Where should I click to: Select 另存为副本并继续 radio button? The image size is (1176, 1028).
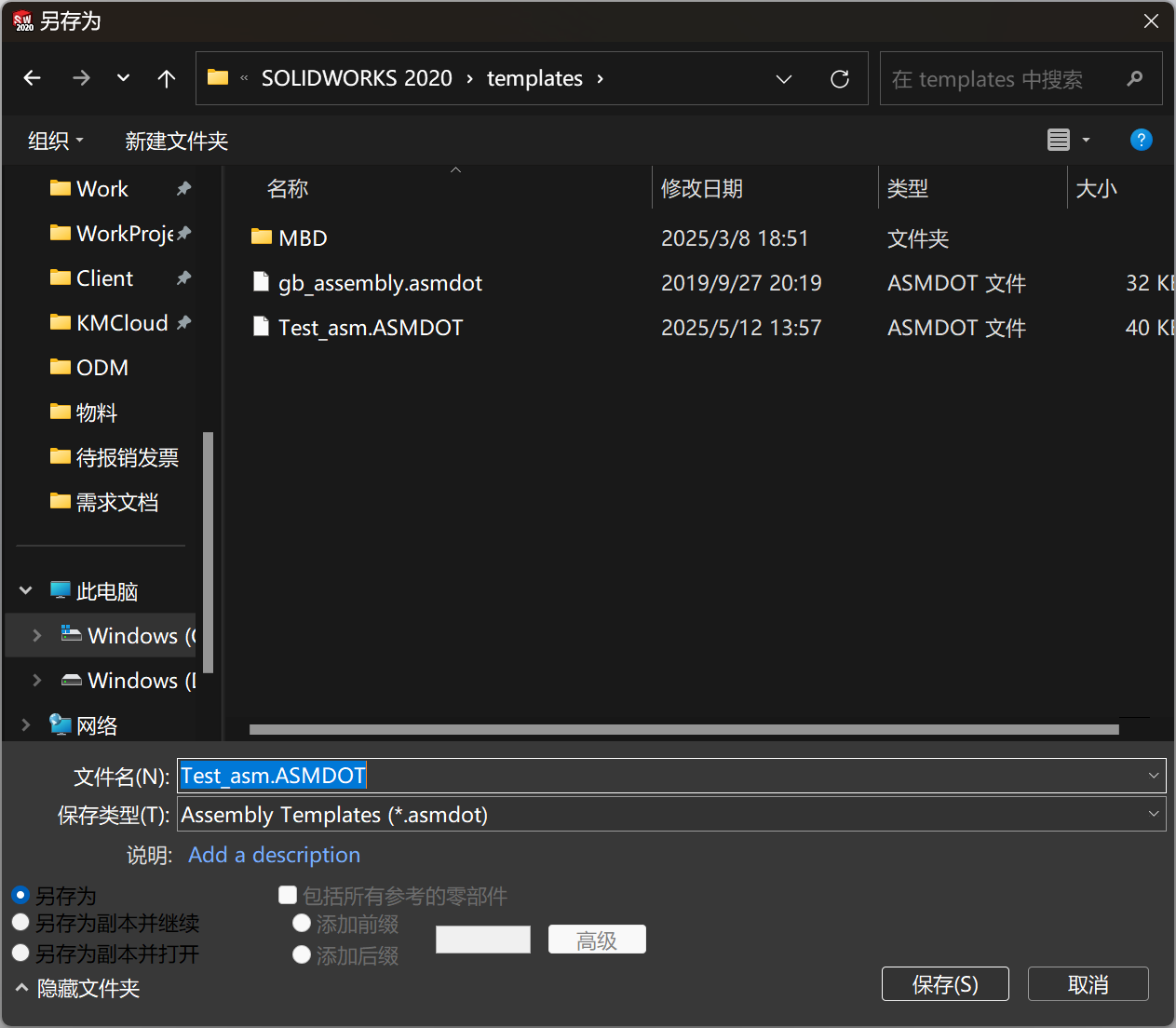coord(20,922)
